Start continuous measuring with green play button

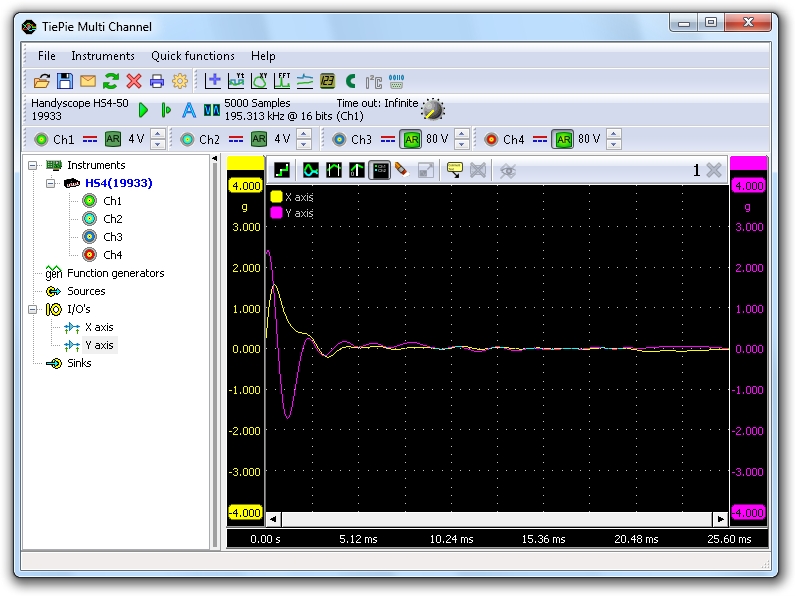coord(143,110)
